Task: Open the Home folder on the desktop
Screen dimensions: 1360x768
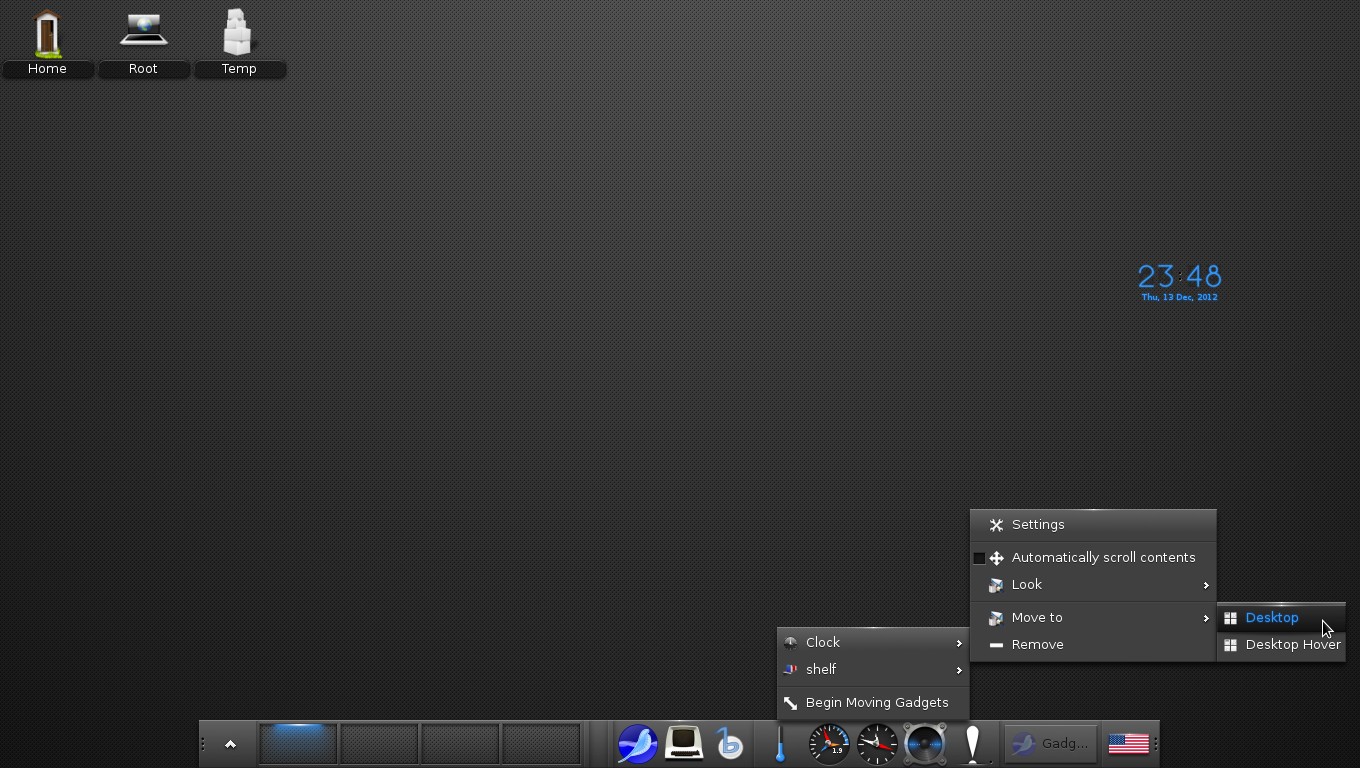Action: pyautogui.click(x=47, y=40)
